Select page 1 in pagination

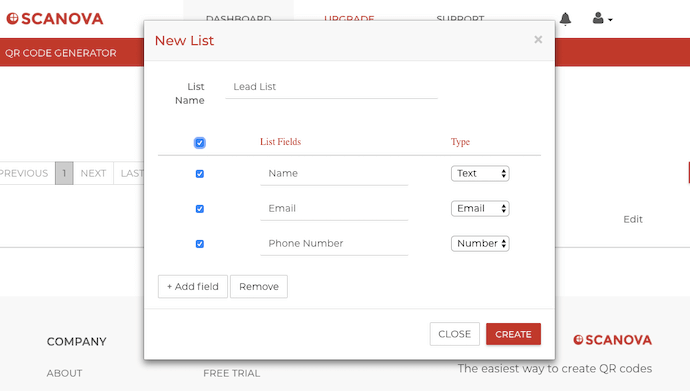(x=64, y=173)
